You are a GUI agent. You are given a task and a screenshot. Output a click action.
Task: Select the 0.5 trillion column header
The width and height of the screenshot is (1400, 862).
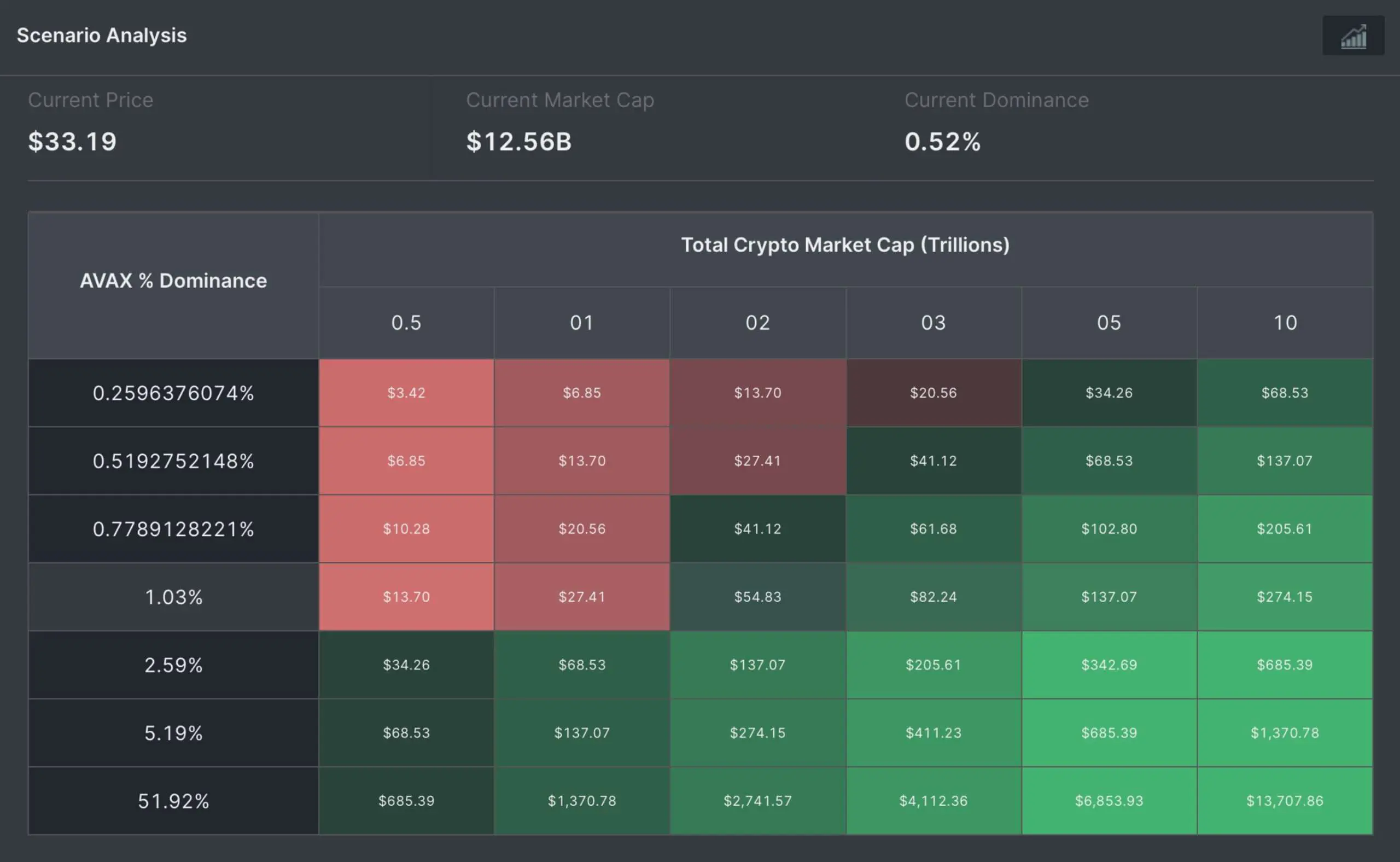click(x=406, y=323)
